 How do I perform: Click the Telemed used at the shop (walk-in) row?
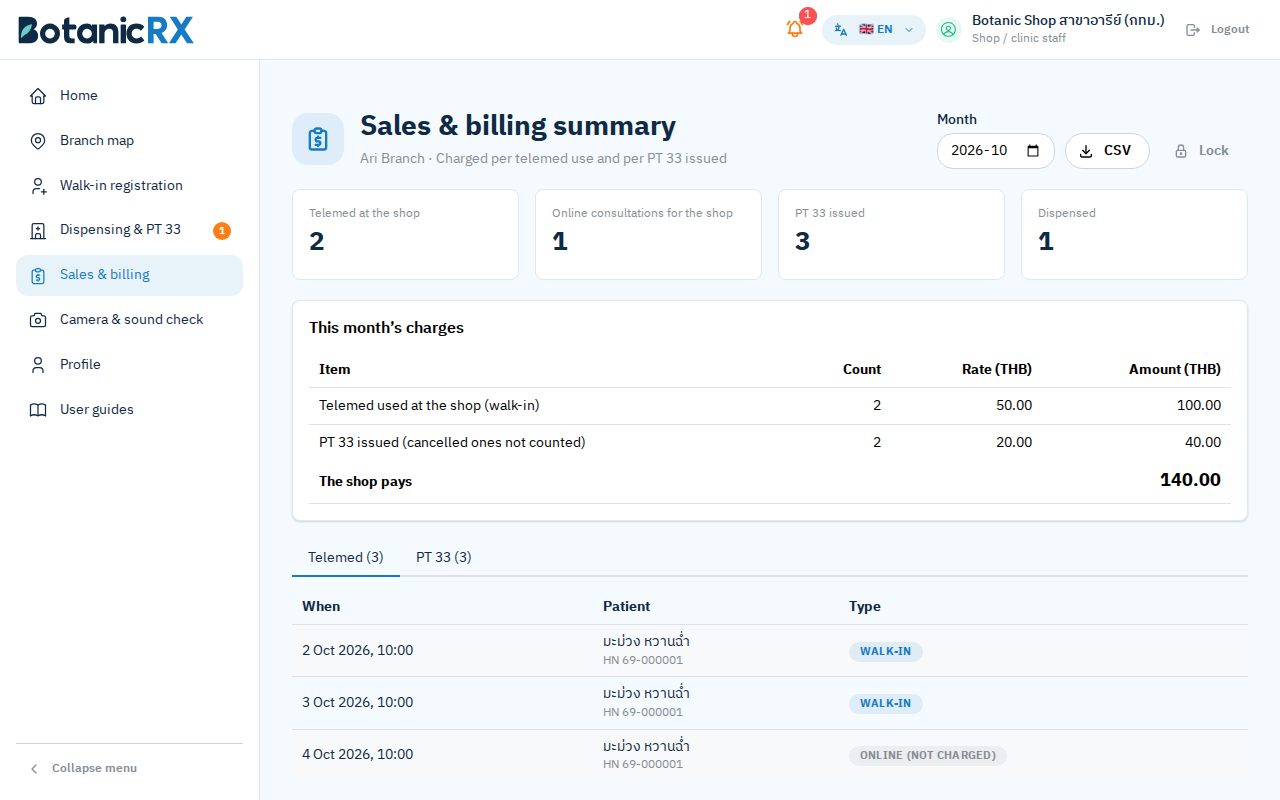point(770,406)
